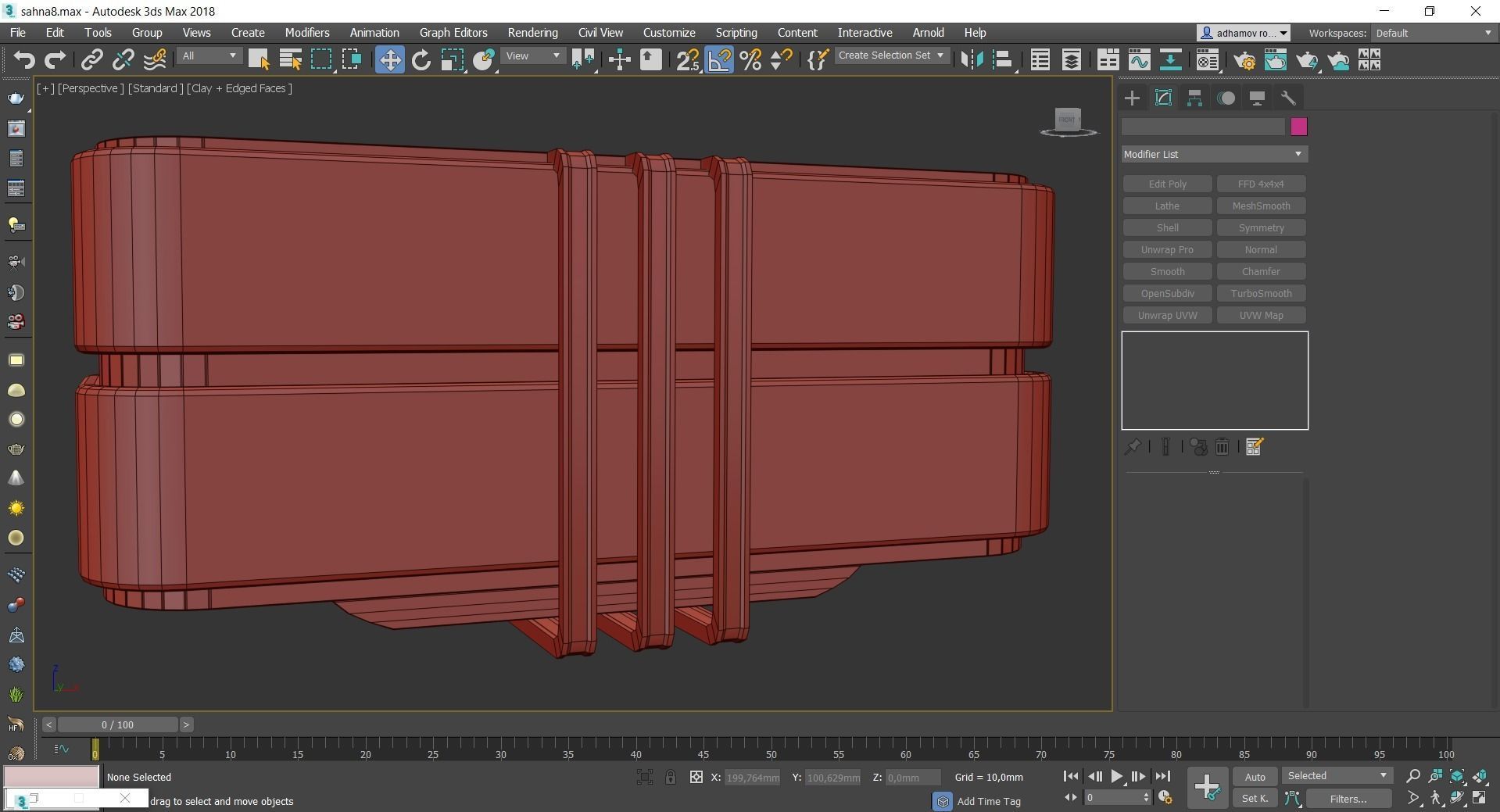
Task: Toggle Window/Crossing selection mode
Action: click(352, 60)
